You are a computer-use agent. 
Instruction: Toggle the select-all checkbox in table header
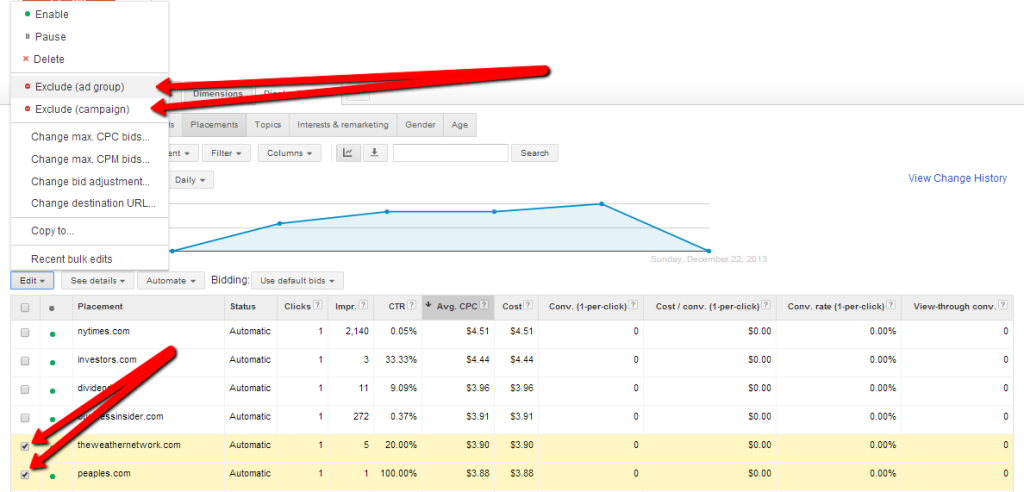(x=25, y=307)
